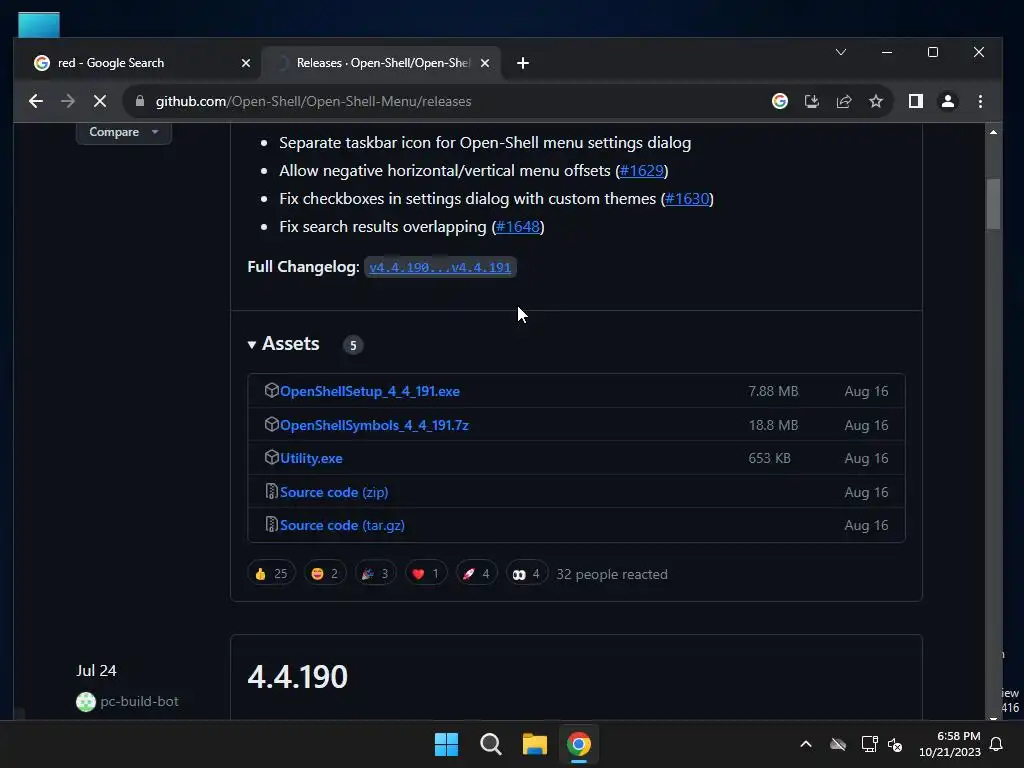
Task: Click the Assets count badge 5
Action: 353,345
